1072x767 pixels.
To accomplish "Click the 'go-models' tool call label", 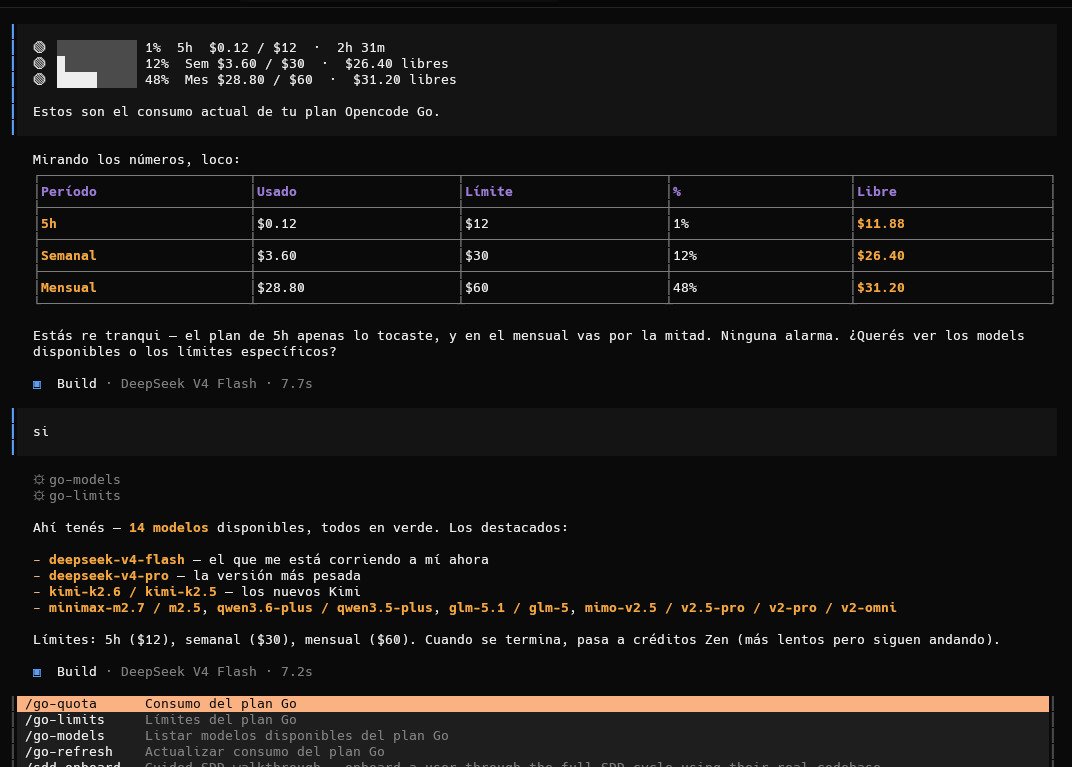I will (x=84, y=479).
